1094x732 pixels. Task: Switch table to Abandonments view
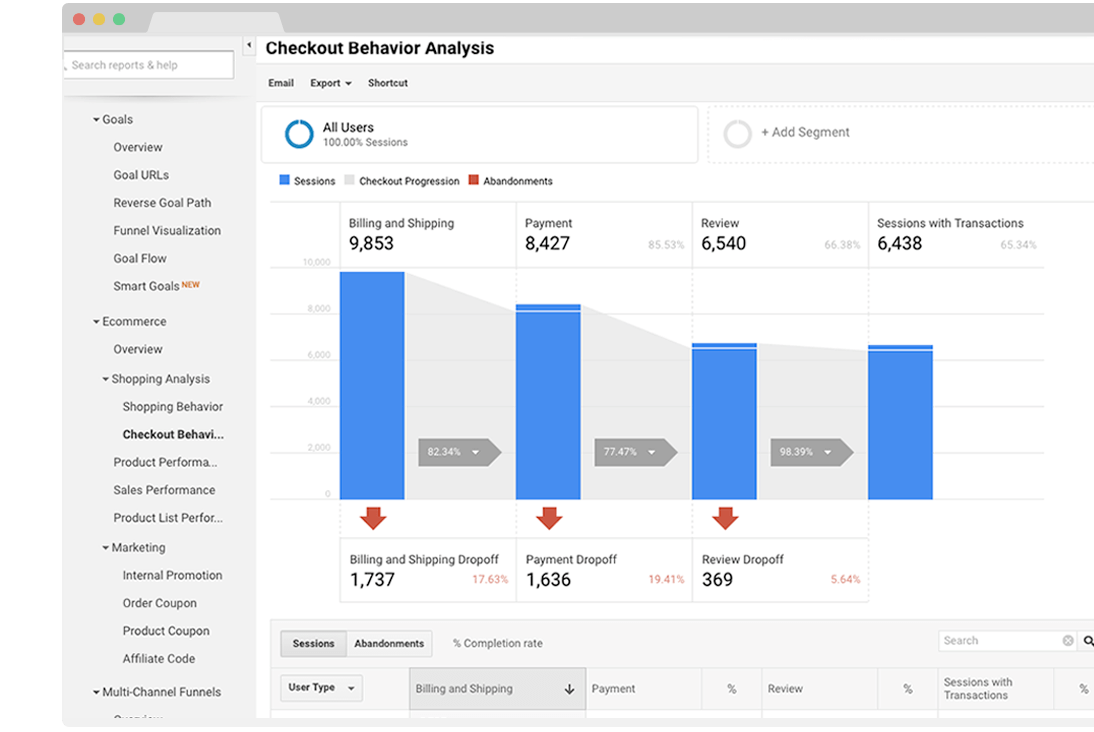tap(389, 643)
